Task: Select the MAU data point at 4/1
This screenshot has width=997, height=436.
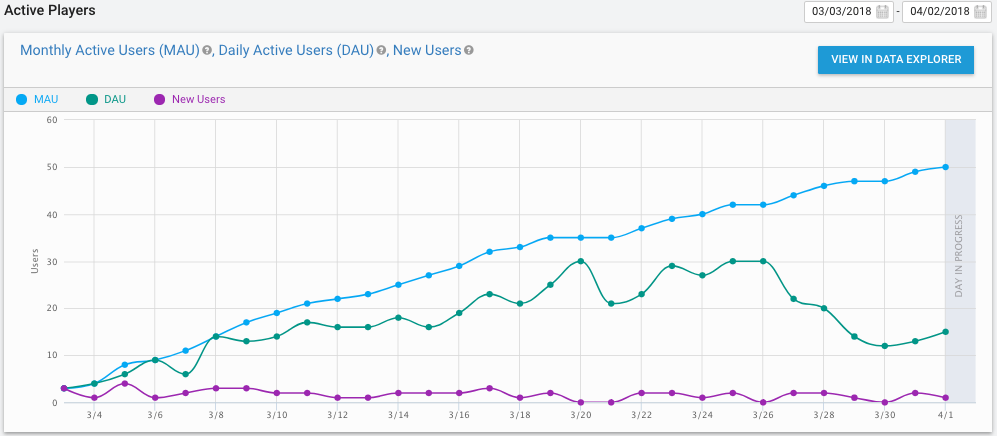Action: pos(945,167)
